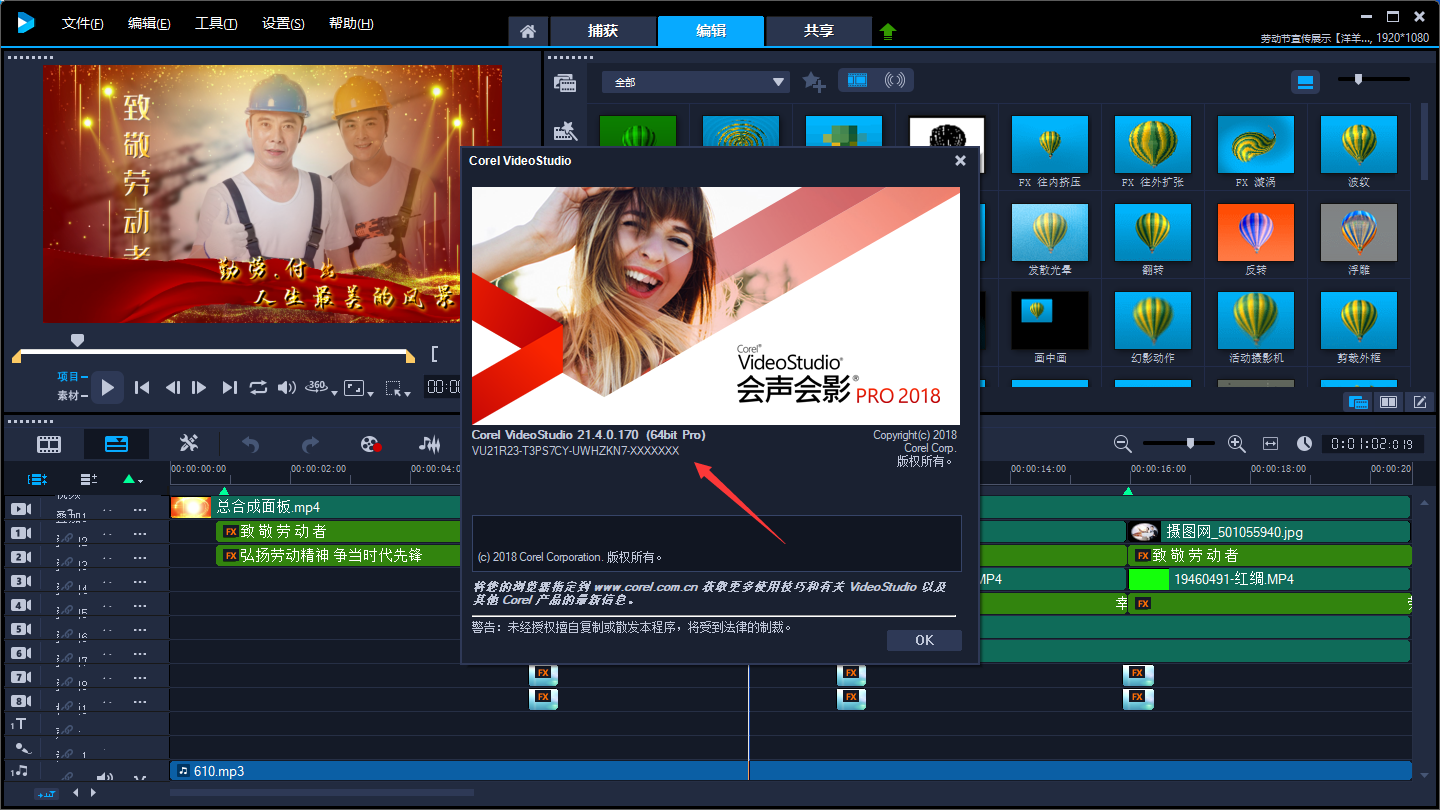Screen dimensions: 1440x810
Task: Toggle show audio filters button
Action: pyautogui.click(x=895, y=80)
